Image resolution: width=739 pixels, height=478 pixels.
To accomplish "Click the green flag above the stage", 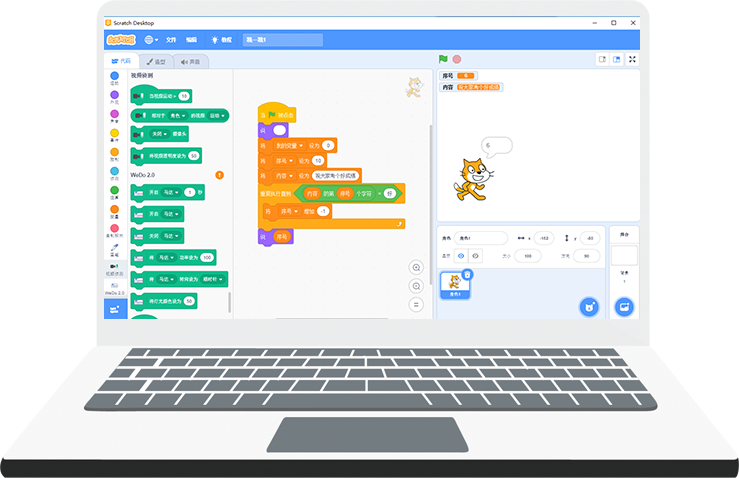I will click(443, 59).
